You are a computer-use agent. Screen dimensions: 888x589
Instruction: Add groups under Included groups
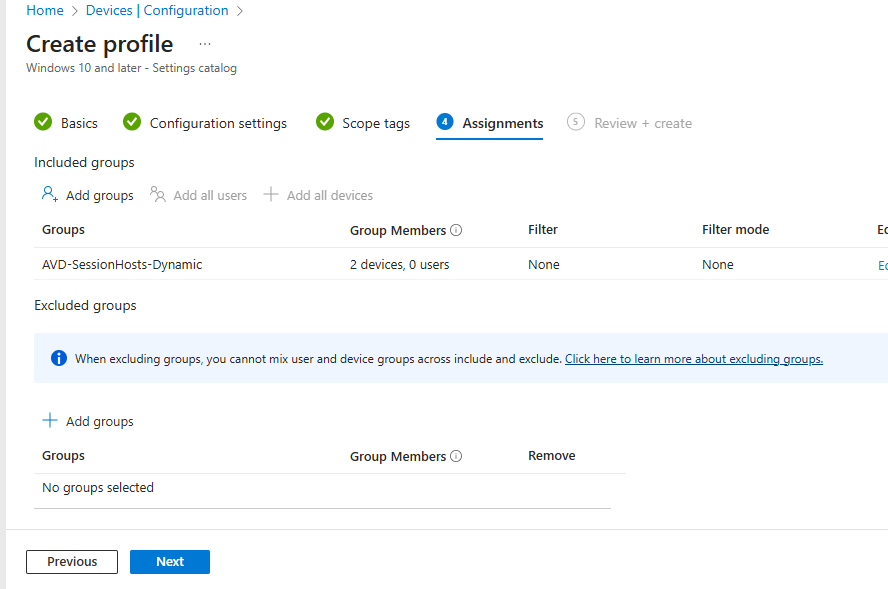pyautogui.click(x=88, y=195)
